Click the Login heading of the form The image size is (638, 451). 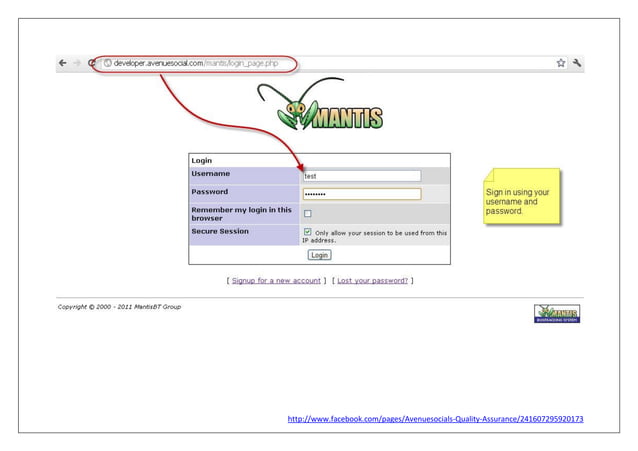coord(202,160)
